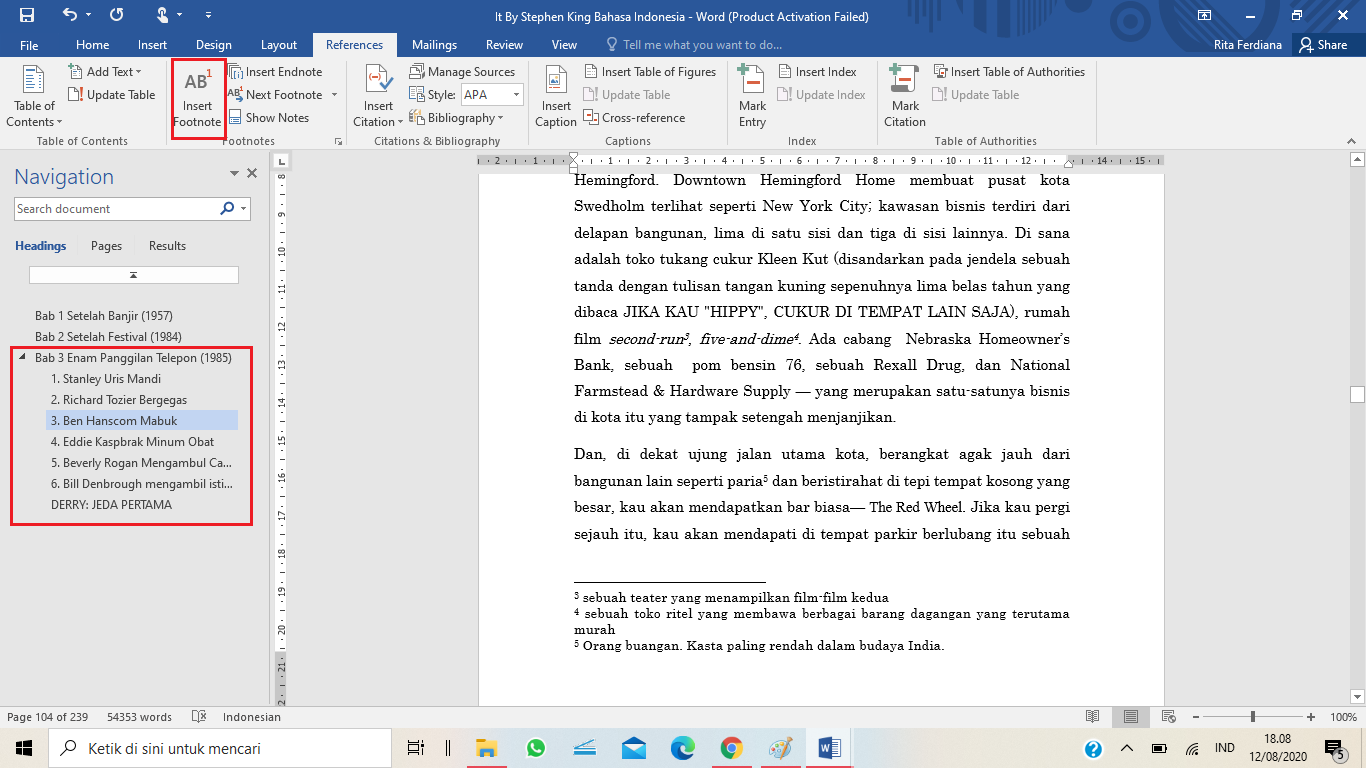Click the Share button
Screen dimensions: 1366x768
pyautogui.click(x=1323, y=45)
